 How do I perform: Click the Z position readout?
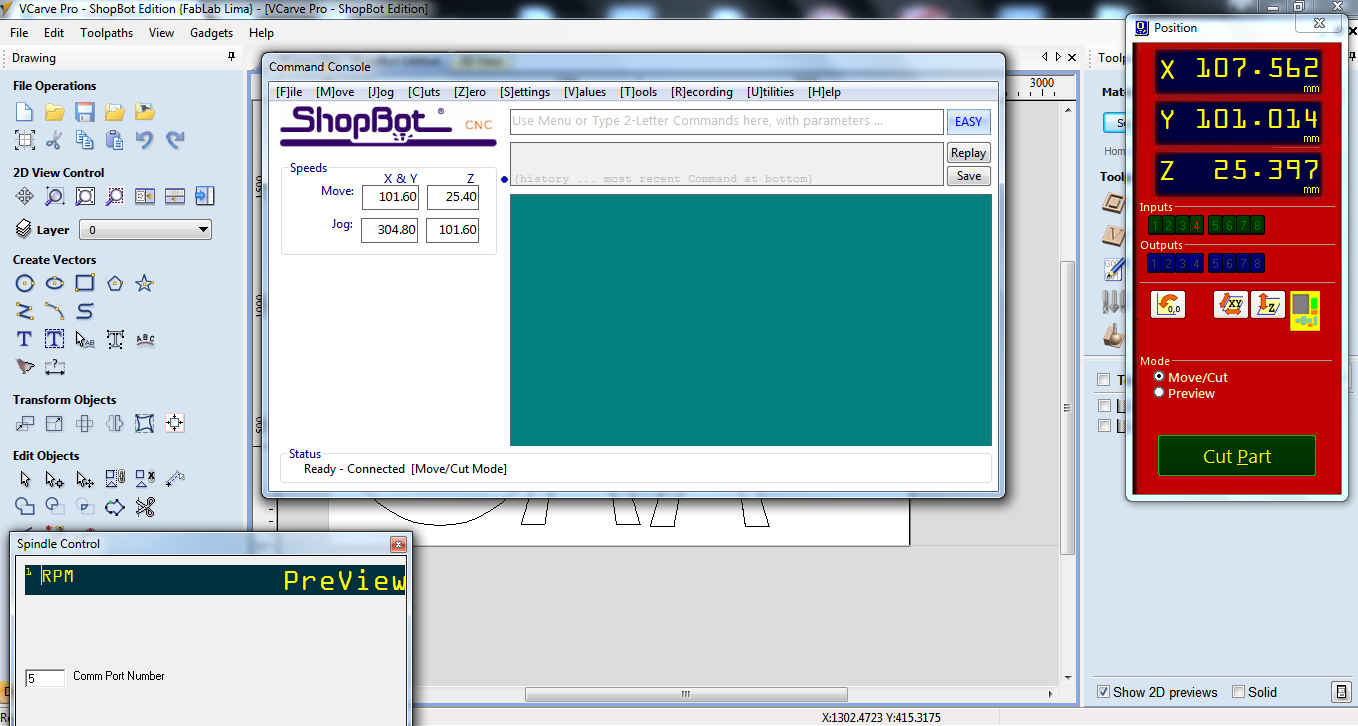1238,174
